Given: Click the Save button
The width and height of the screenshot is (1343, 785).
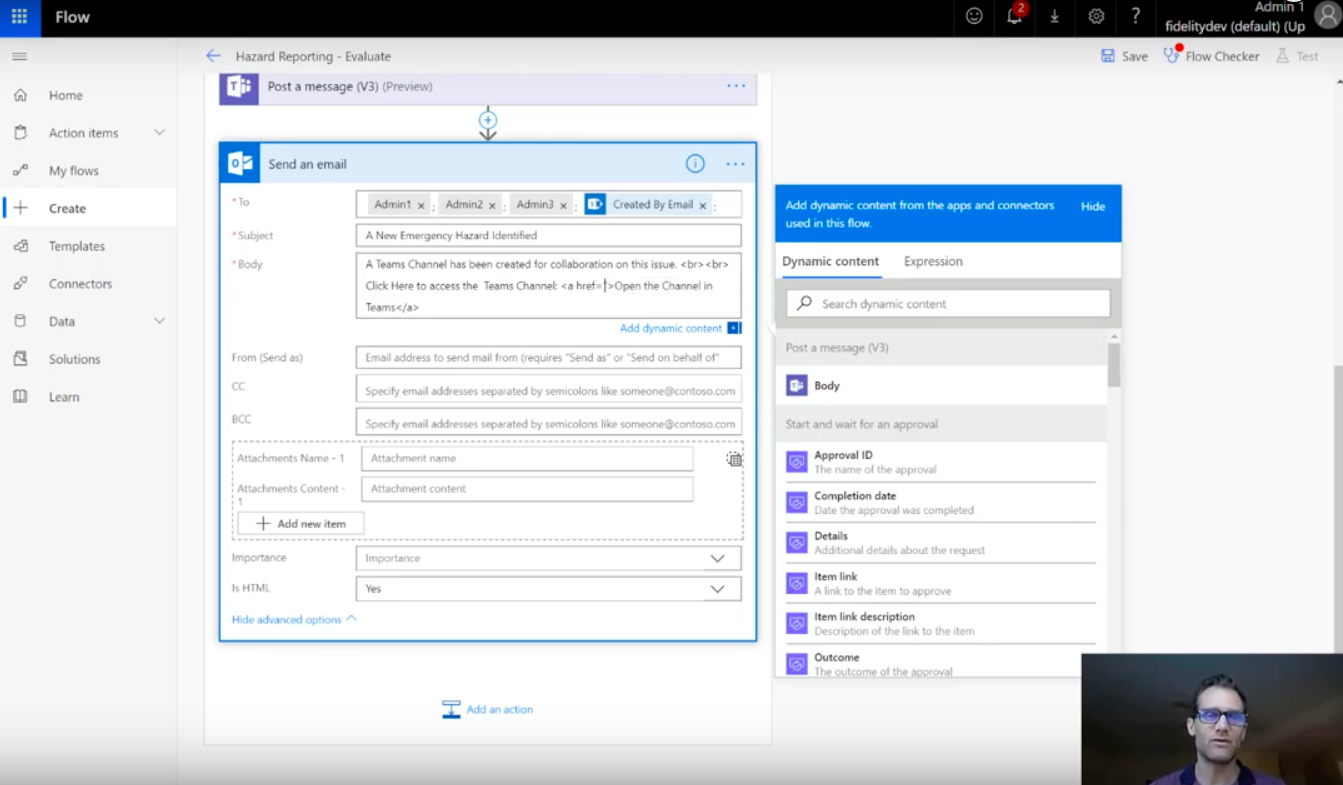Looking at the screenshot, I should click(x=1124, y=56).
